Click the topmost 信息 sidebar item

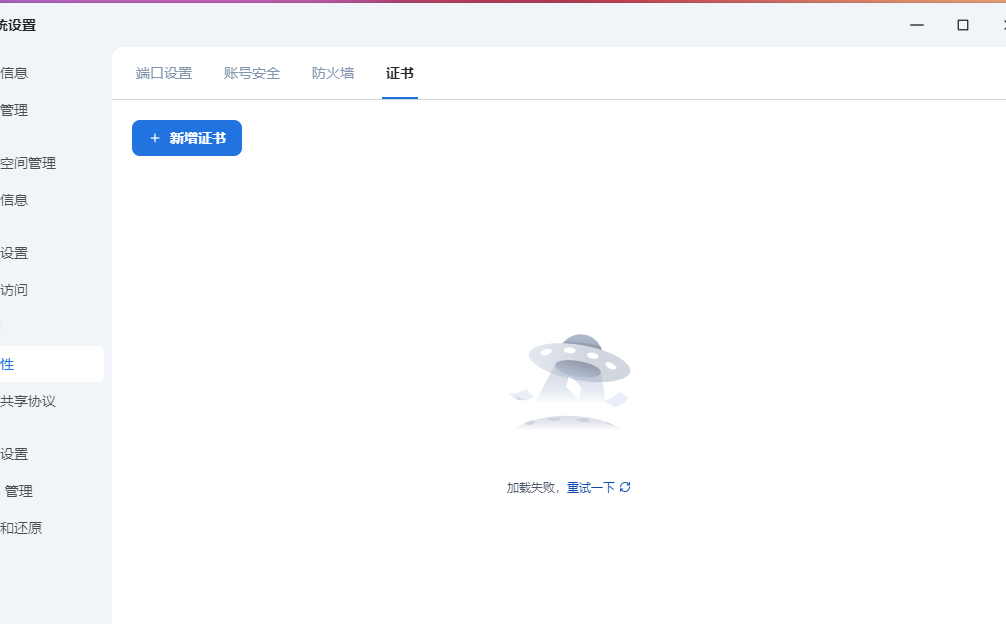click(x=14, y=72)
